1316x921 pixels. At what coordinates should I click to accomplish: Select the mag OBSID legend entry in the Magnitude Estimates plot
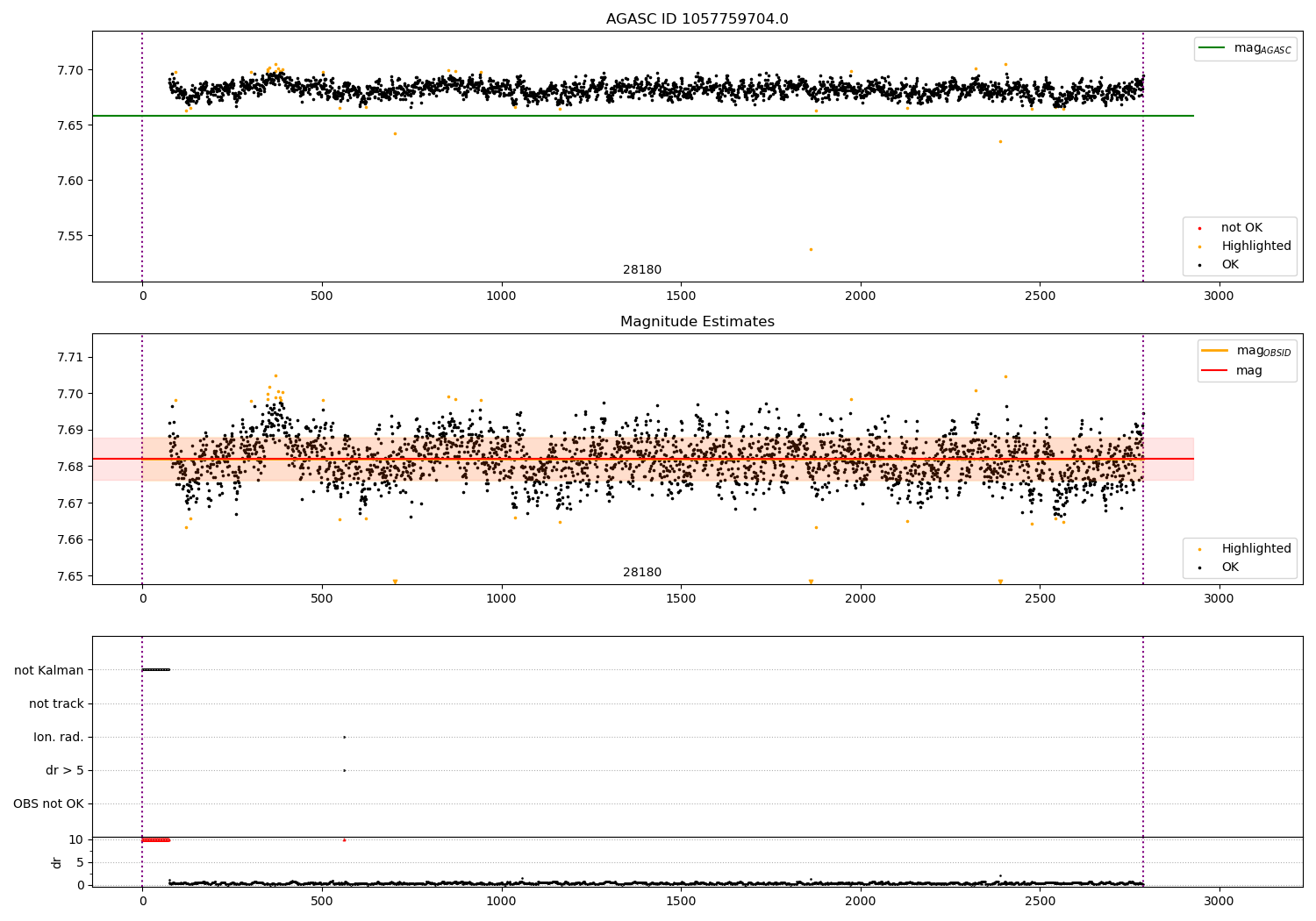[x=1246, y=351]
